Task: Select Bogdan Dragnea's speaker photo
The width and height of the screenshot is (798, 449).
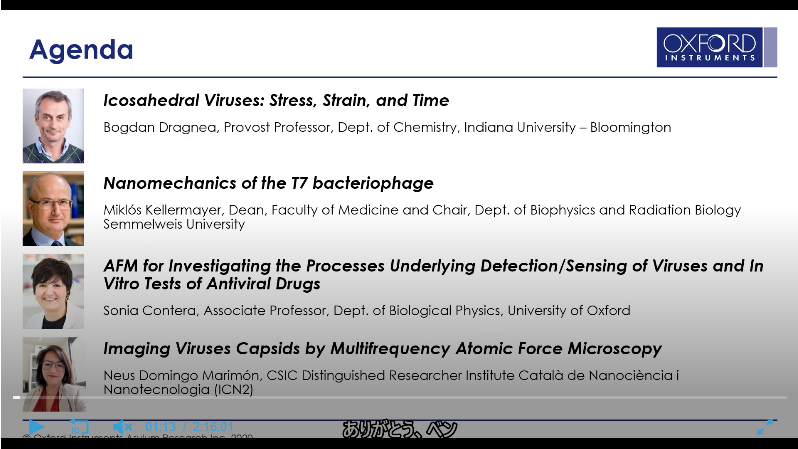Action: [x=53, y=126]
